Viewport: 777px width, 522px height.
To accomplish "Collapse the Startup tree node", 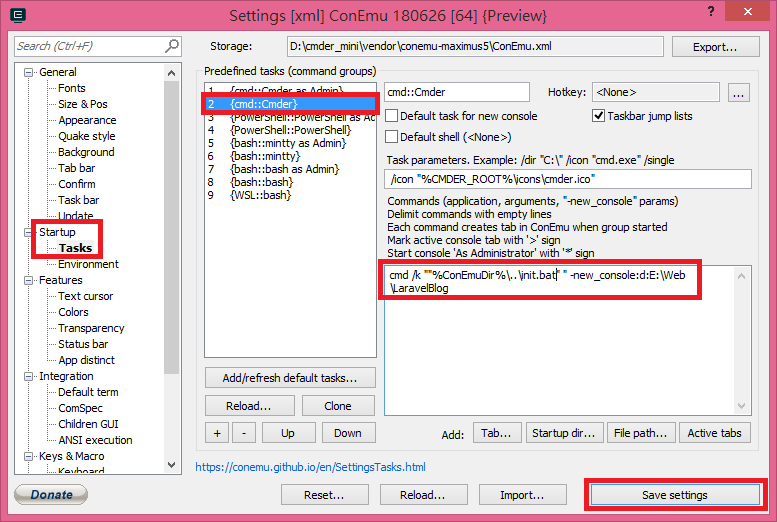I will [x=28, y=232].
